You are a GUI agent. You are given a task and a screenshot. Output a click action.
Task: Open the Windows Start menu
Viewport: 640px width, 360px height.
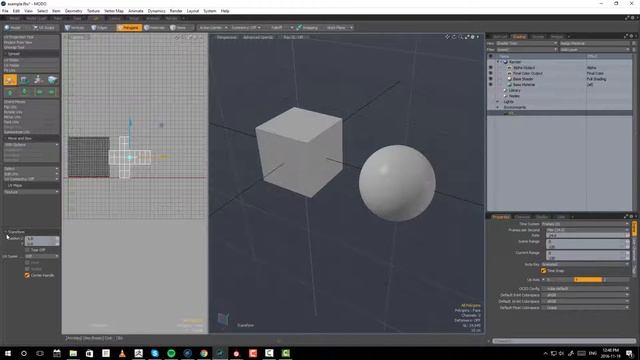[x=8, y=353]
